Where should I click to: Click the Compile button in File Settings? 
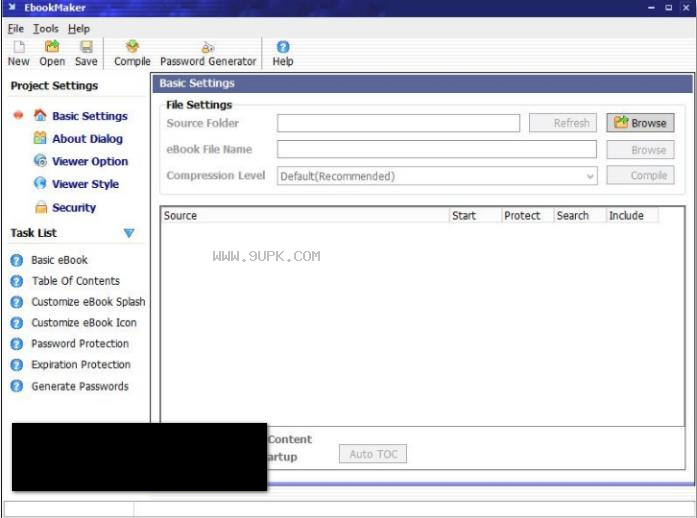tap(640, 175)
